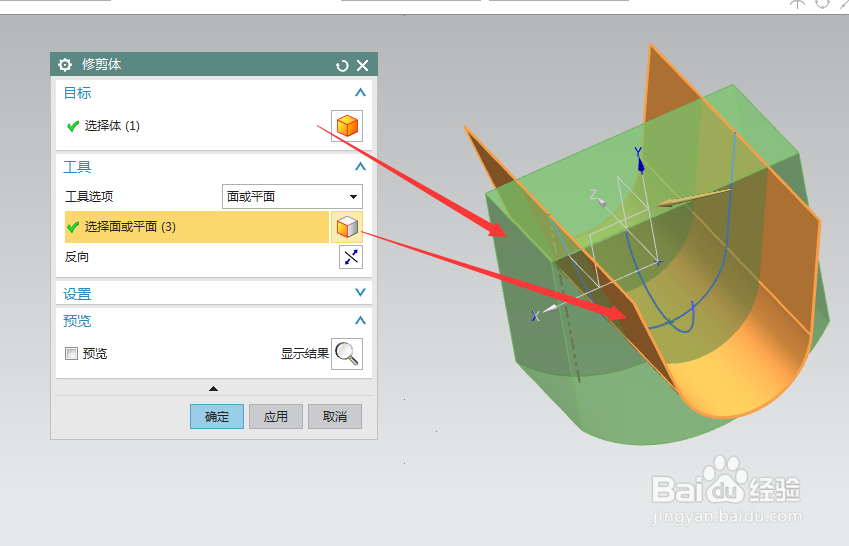Click the 显示结果 magnifier icon
Image resolution: width=849 pixels, height=546 pixels.
click(347, 354)
